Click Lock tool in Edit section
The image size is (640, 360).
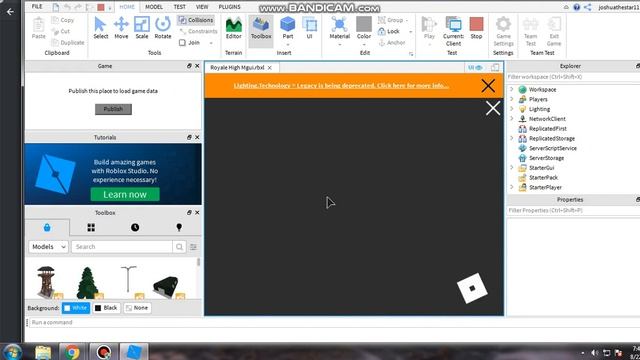[389, 31]
